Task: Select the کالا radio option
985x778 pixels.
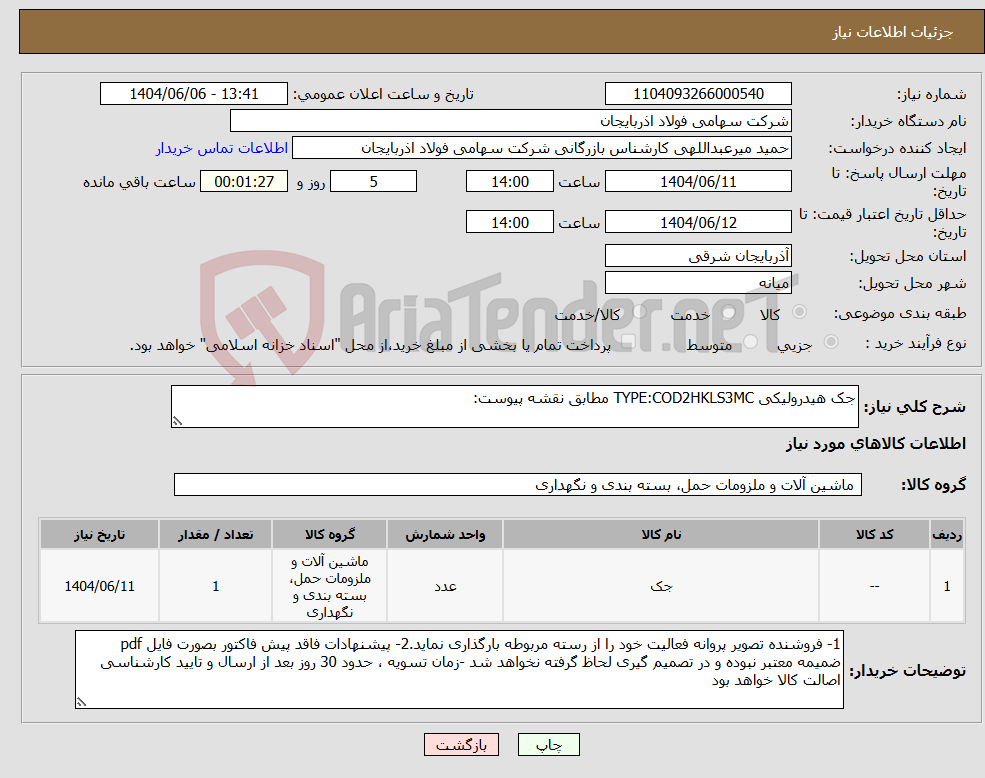Action: pos(799,310)
